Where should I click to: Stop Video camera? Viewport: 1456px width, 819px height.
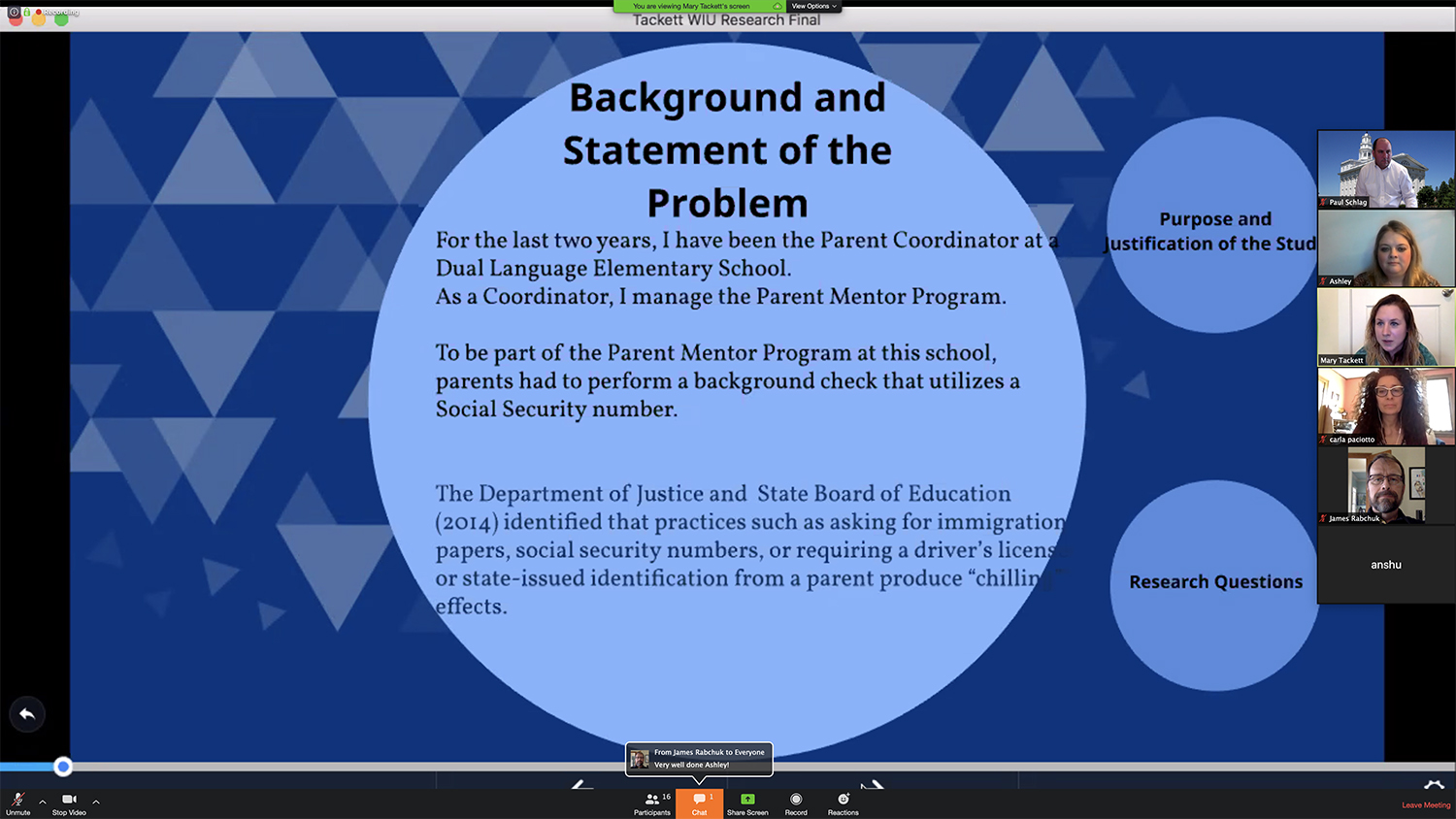[x=69, y=803]
